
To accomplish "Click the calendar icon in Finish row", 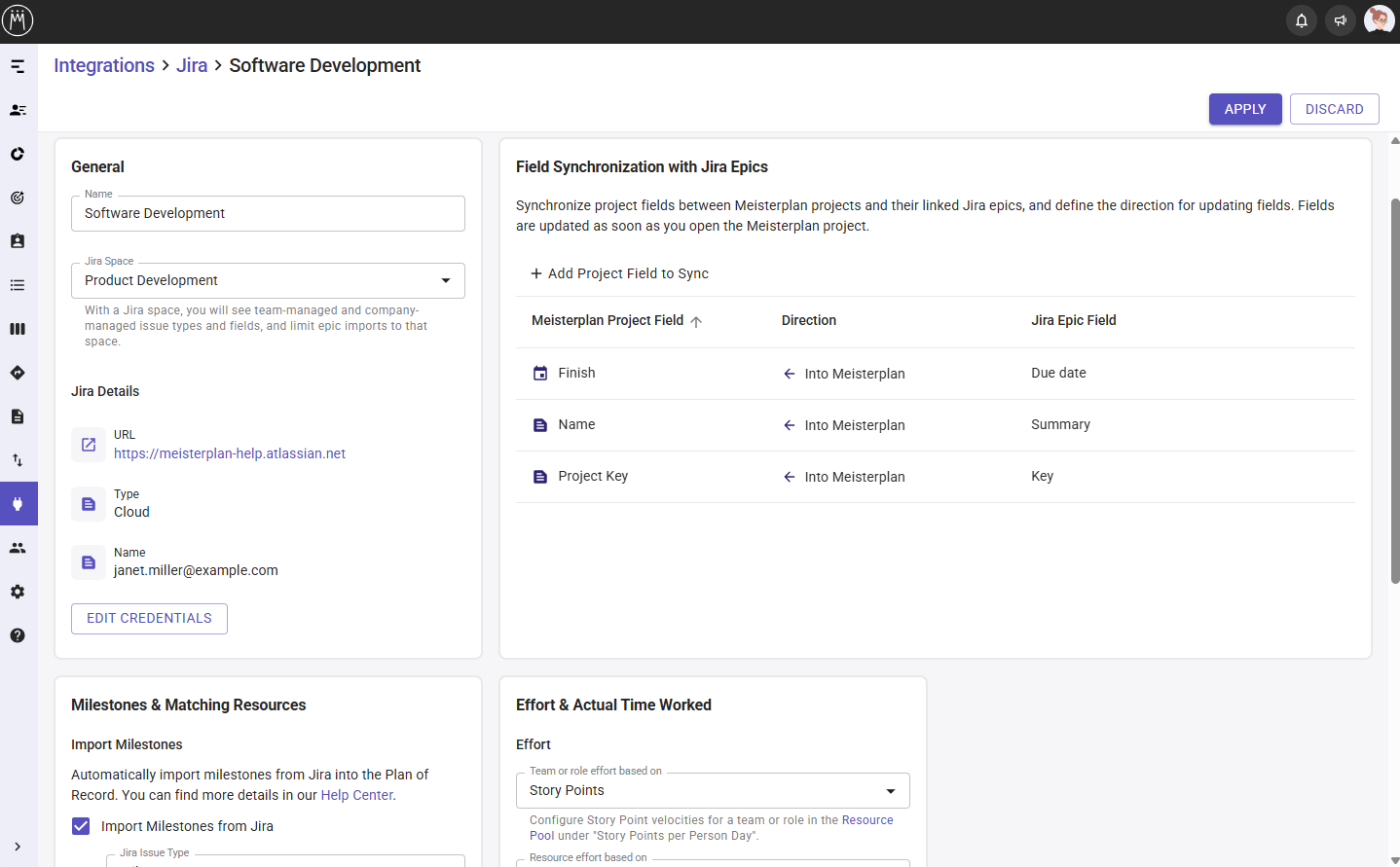I will point(540,374).
